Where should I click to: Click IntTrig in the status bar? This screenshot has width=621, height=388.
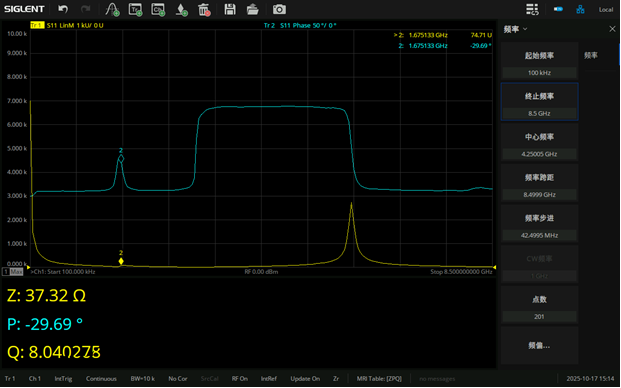[63, 378]
